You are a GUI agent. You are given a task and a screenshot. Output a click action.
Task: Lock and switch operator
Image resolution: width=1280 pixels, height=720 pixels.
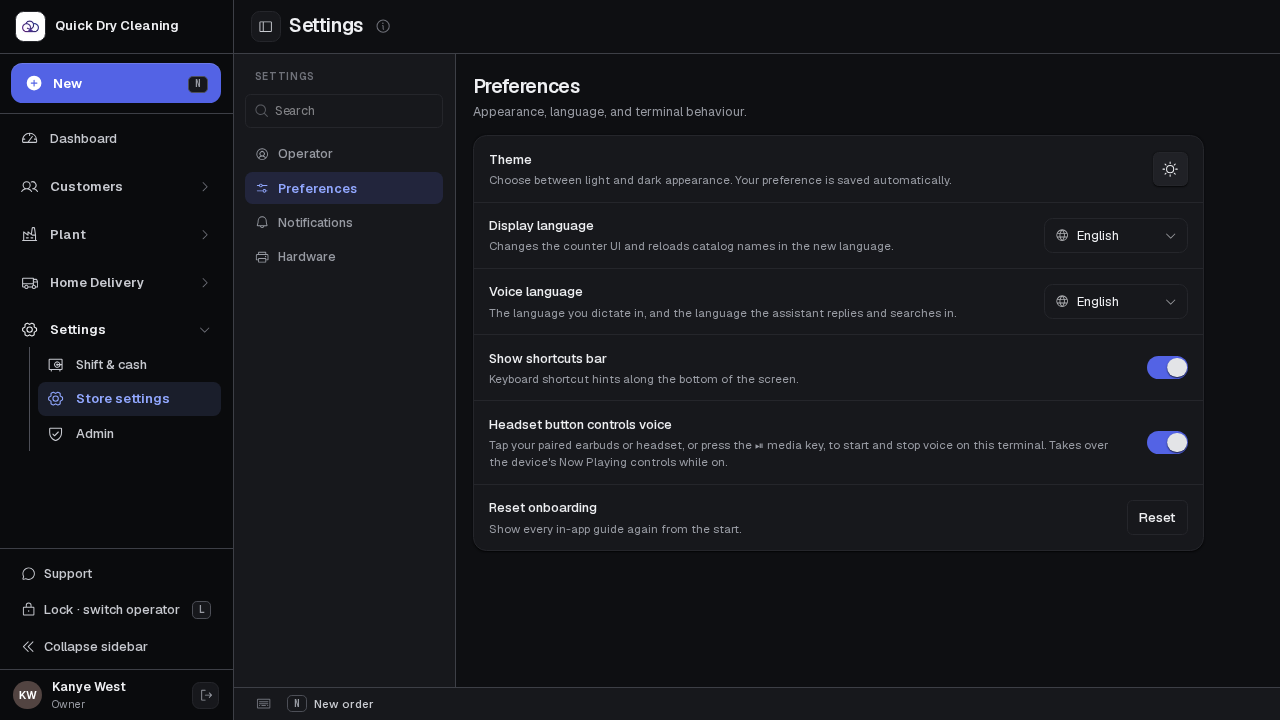116,610
